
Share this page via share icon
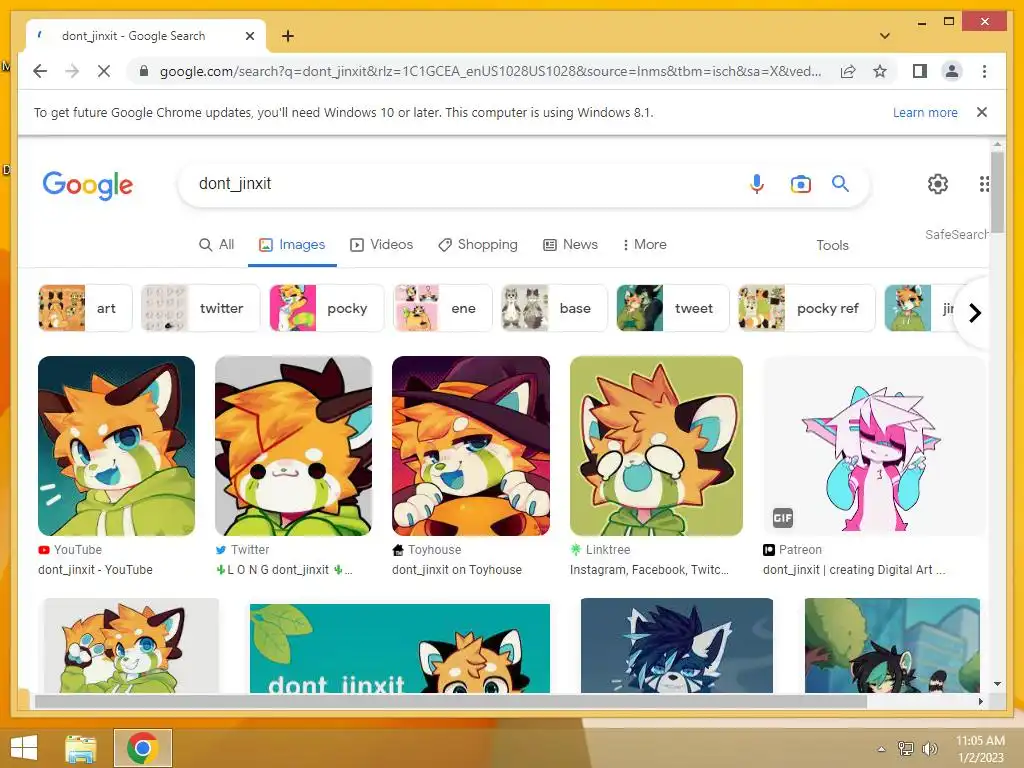click(848, 71)
